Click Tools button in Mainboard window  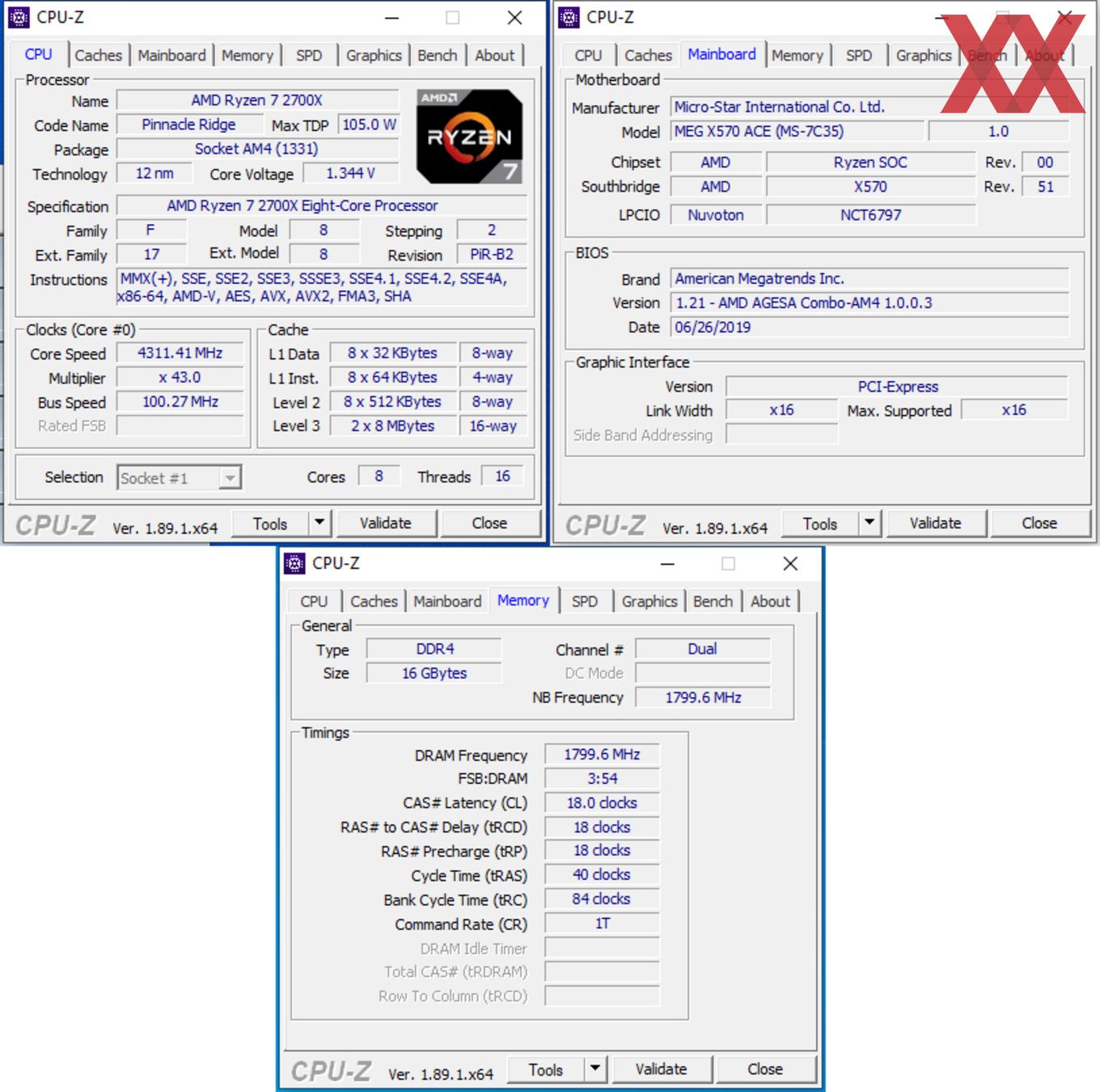[820, 523]
